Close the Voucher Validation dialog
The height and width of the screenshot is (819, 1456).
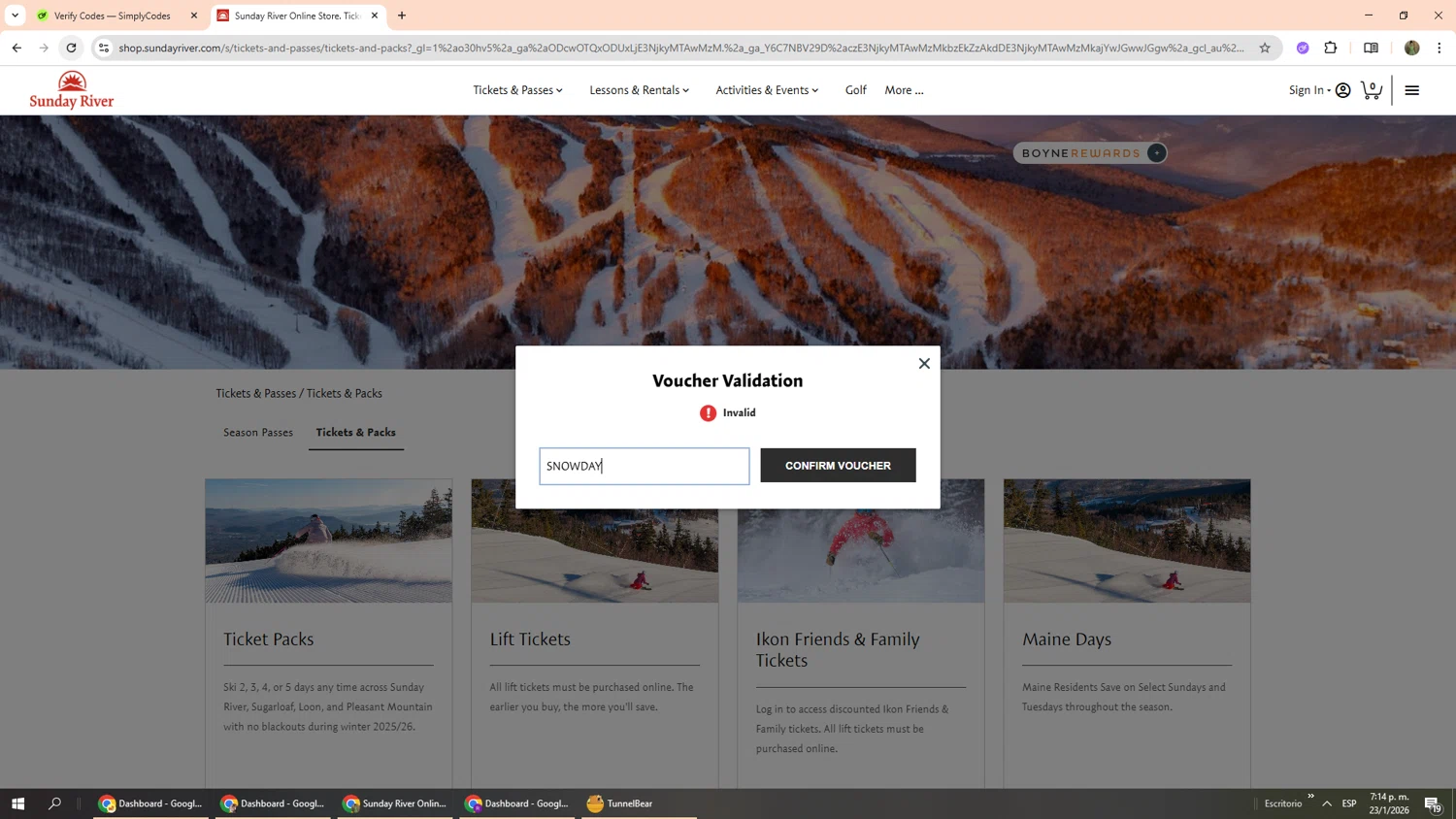pyautogui.click(x=924, y=364)
